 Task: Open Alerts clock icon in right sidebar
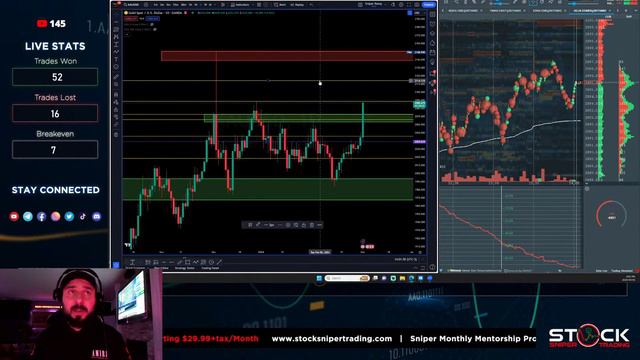(432, 24)
